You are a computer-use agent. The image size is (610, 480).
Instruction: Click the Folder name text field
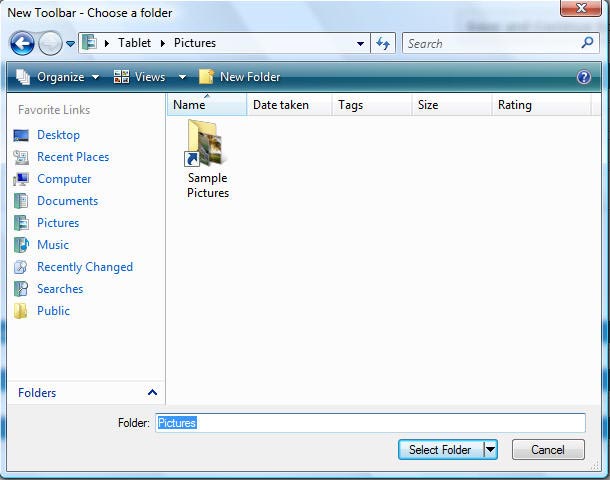(370, 423)
